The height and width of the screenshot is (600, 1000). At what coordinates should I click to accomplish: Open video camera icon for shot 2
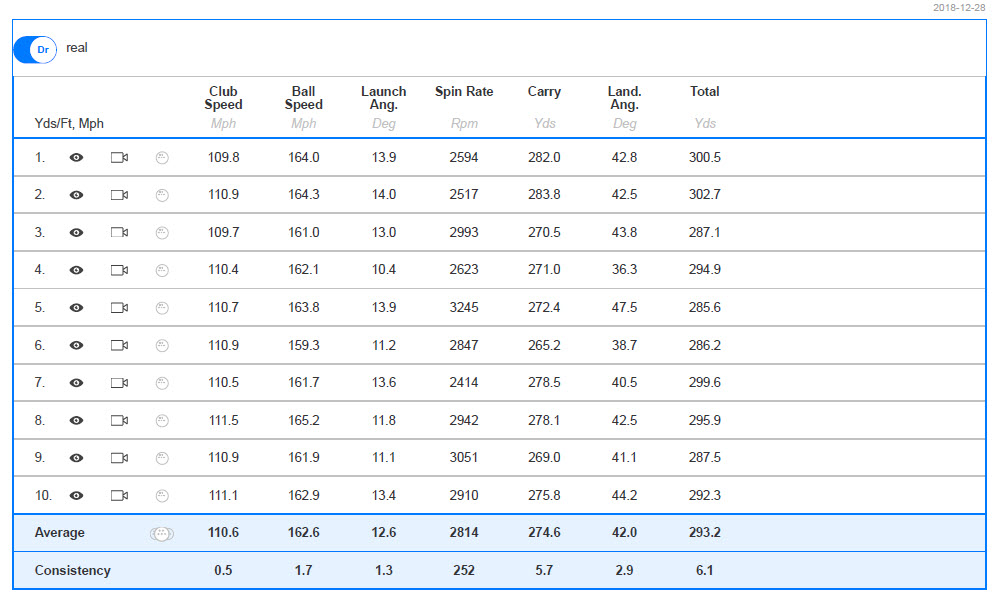click(119, 195)
